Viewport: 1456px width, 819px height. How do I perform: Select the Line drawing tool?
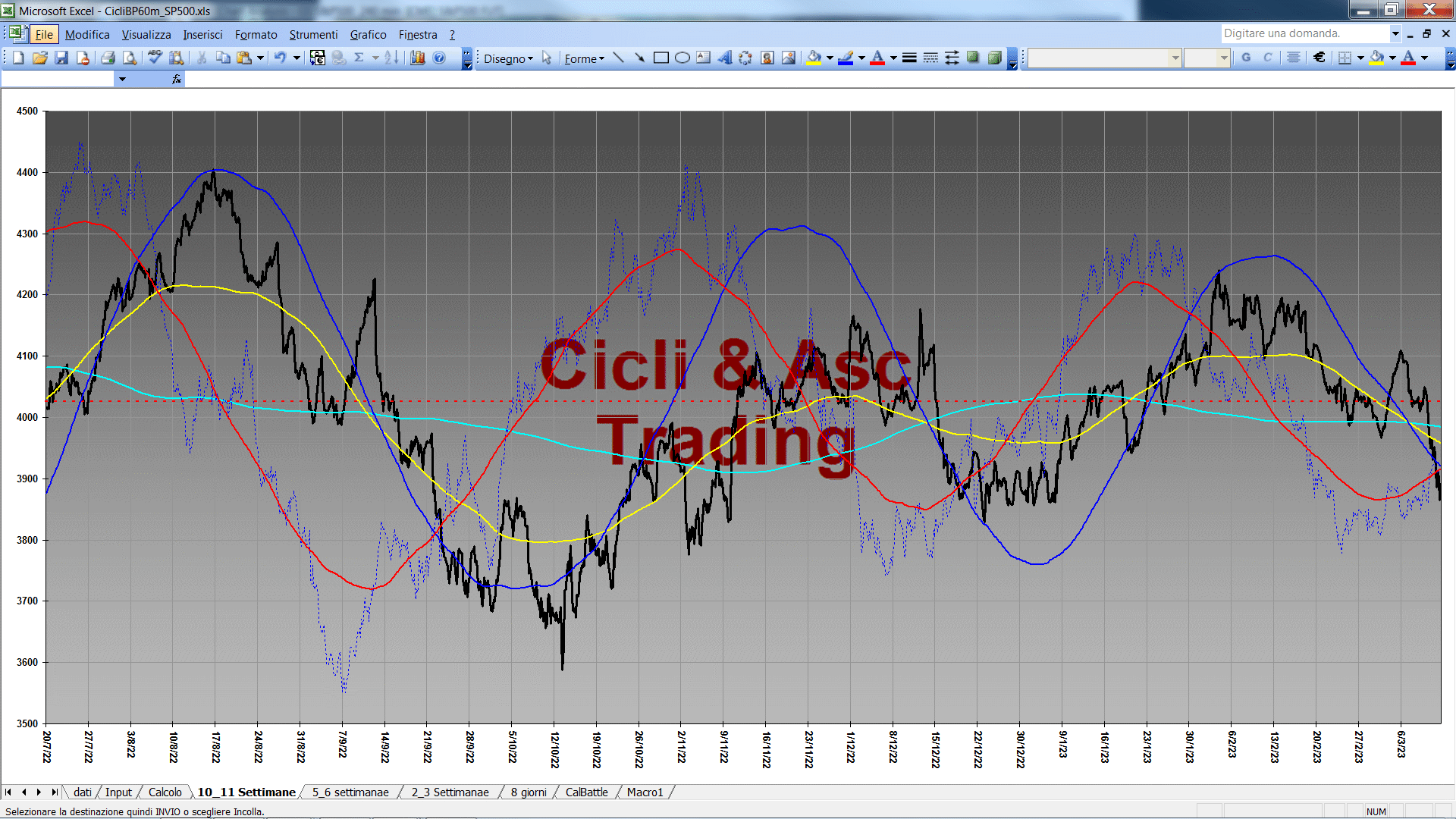[x=619, y=58]
